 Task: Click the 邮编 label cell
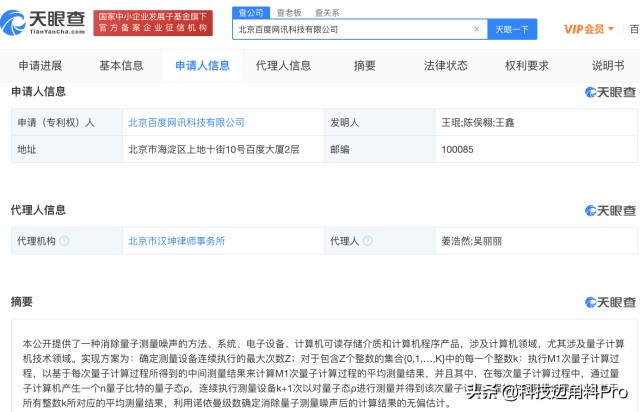pyautogui.click(x=380, y=149)
